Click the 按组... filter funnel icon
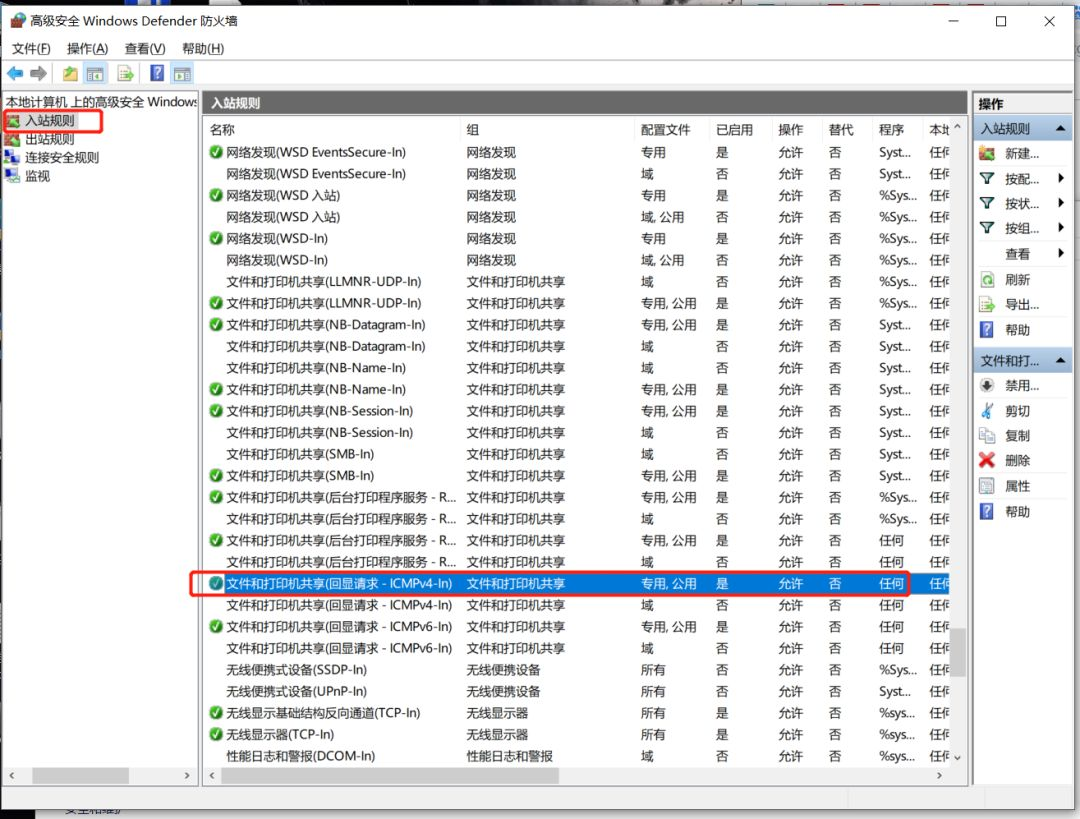1080x819 pixels. pyautogui.click(x=987, y=228)
